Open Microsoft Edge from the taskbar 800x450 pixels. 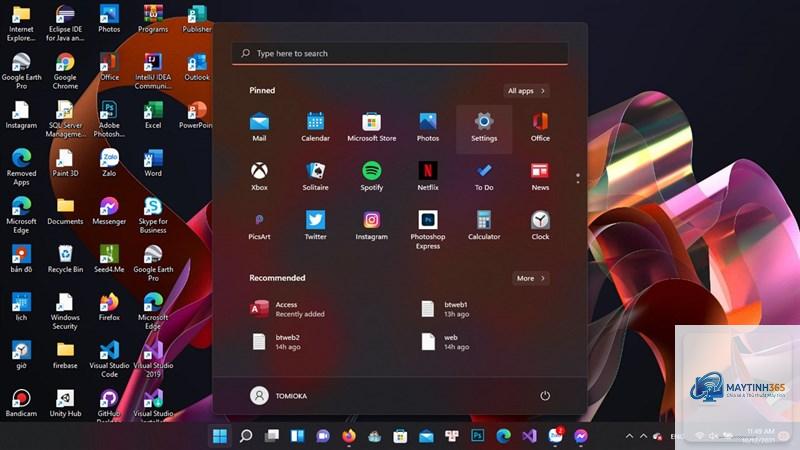[504, 436]
